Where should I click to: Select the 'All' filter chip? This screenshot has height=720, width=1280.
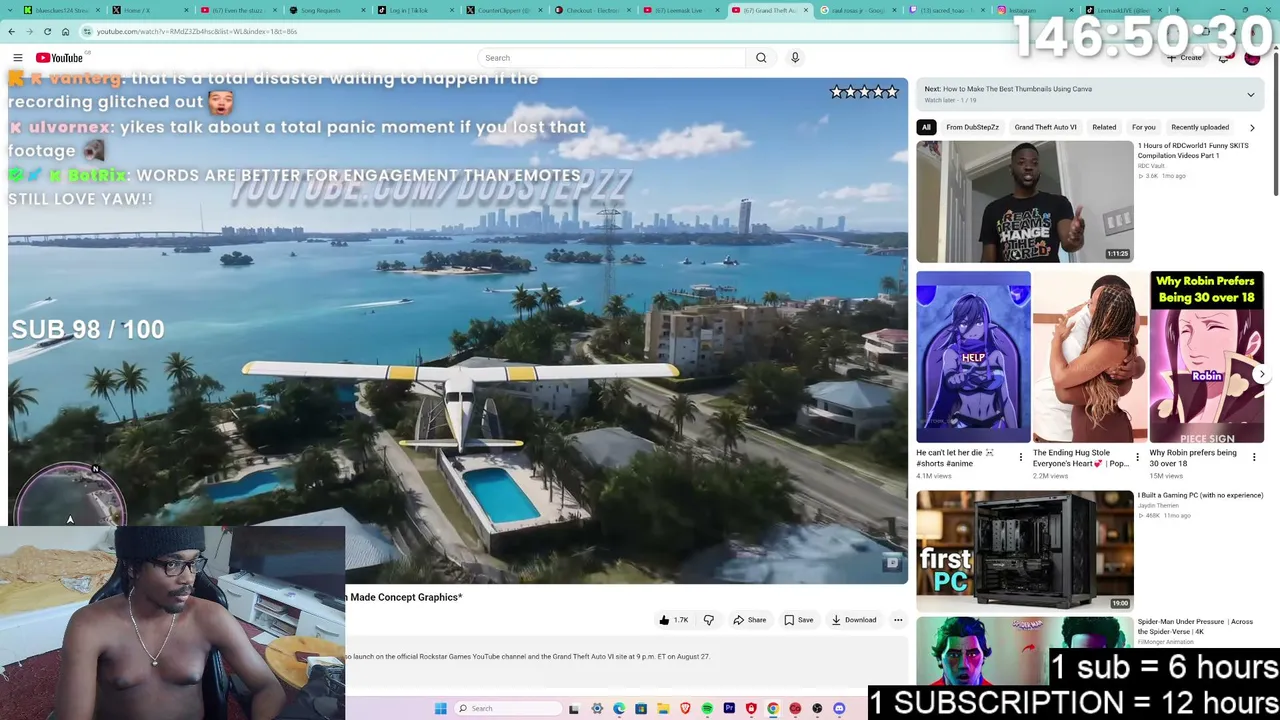(x=926, y=127)
